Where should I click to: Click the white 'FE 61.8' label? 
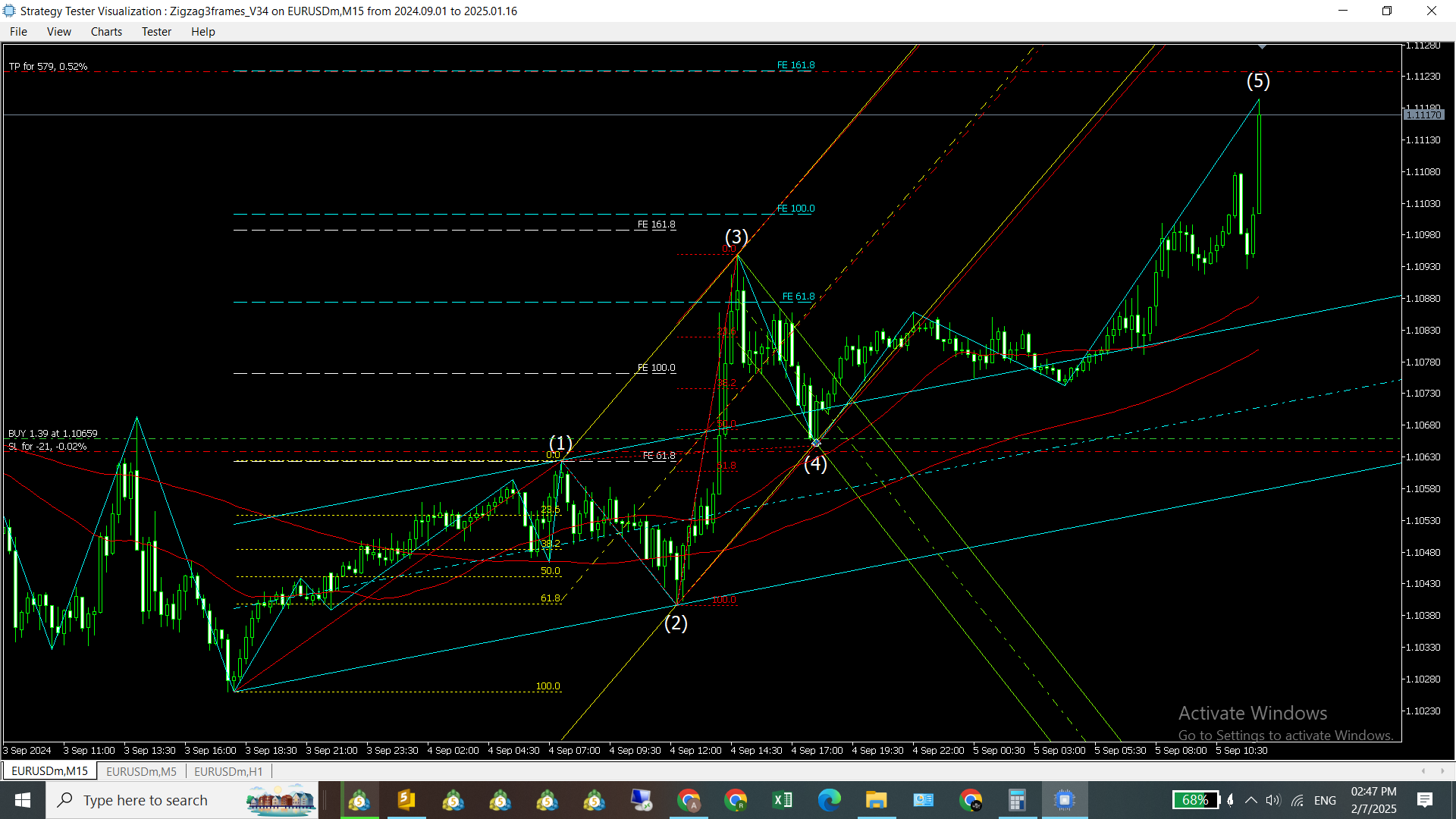tap(659, 456)
